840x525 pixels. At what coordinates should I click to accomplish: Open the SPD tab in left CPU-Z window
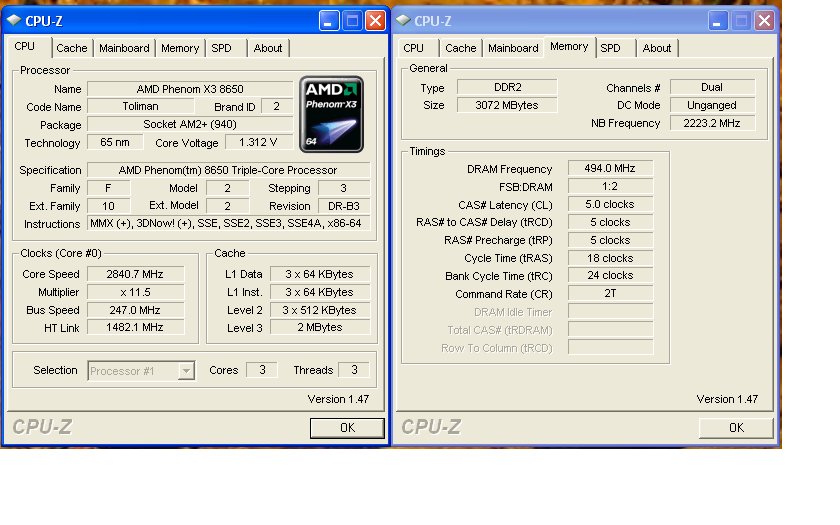click(x=221, y=48)
